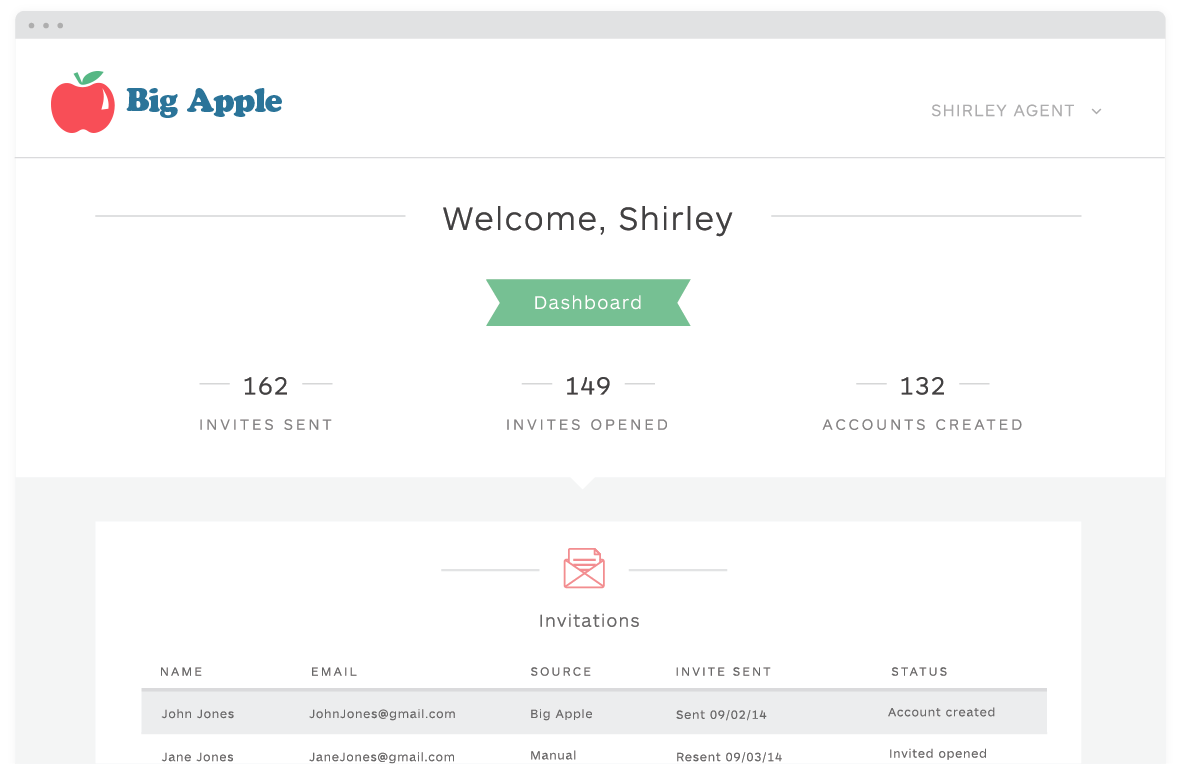1186x765 pixels.
Task: Click the Manual source cell
Action: pyautogui.click(x=554, y=755)
